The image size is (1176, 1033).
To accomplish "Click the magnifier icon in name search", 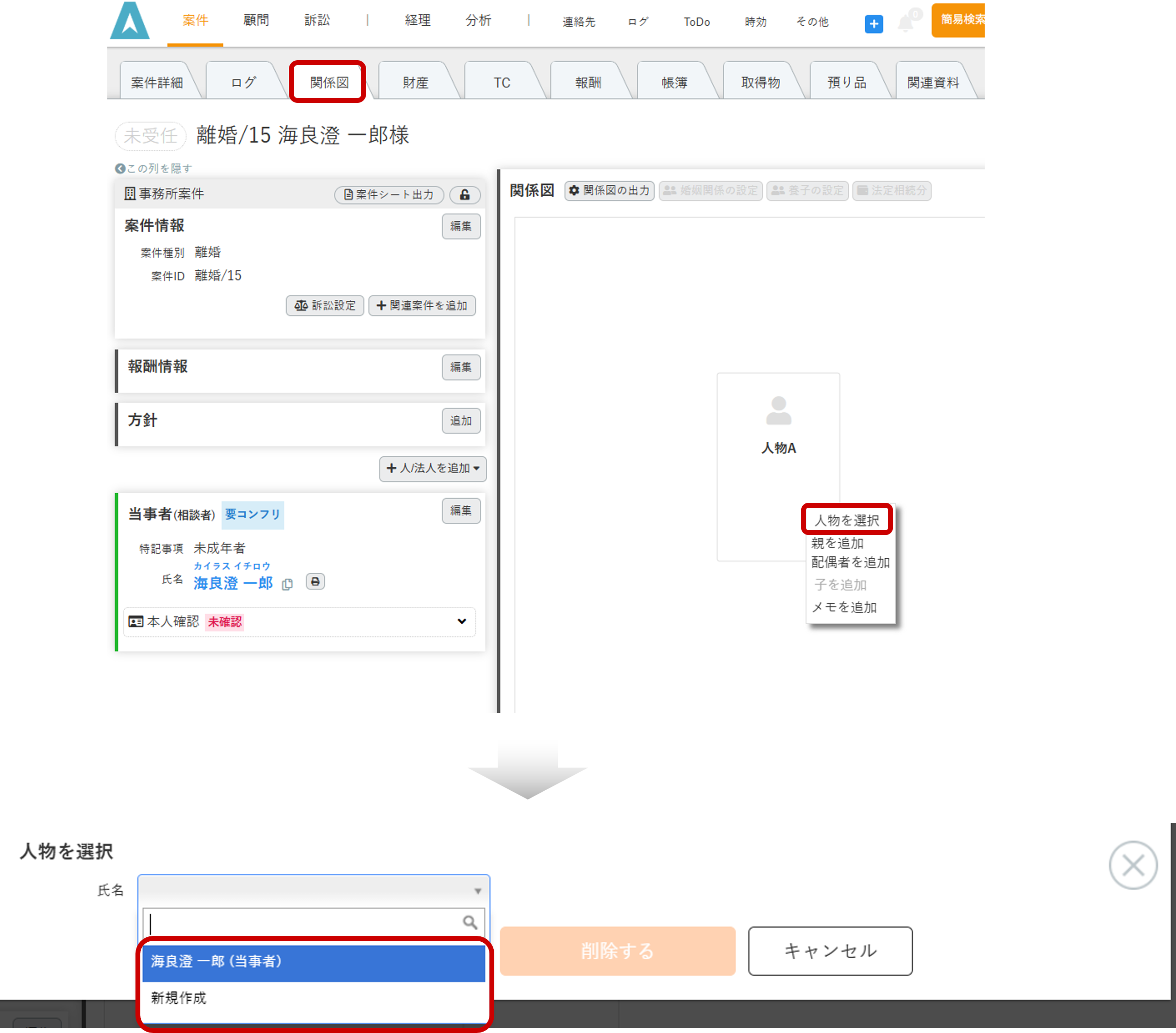I will tap(470, 923).
